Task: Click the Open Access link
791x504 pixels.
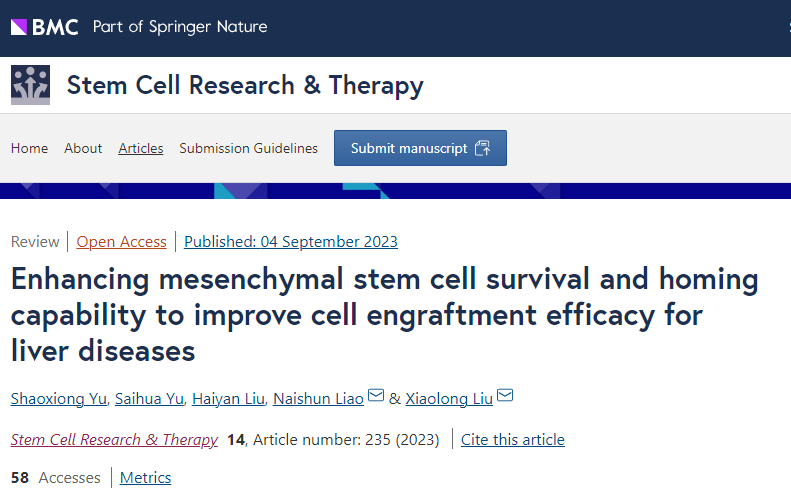Action: [x=121, y=241]
